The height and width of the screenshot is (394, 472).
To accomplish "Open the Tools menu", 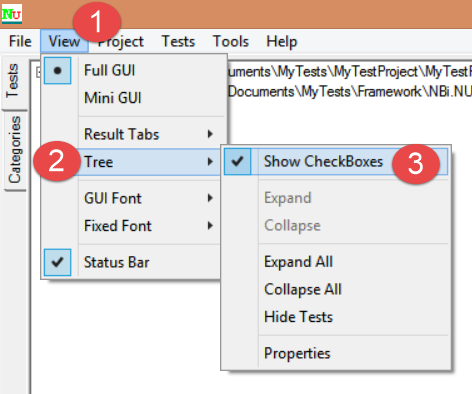I will coord(231,41).
